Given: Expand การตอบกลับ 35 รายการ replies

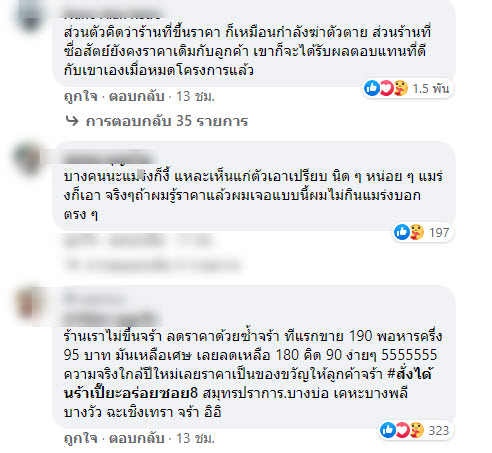Looking at the screenshot, I should pyautogui.click(x=167, y=121).
